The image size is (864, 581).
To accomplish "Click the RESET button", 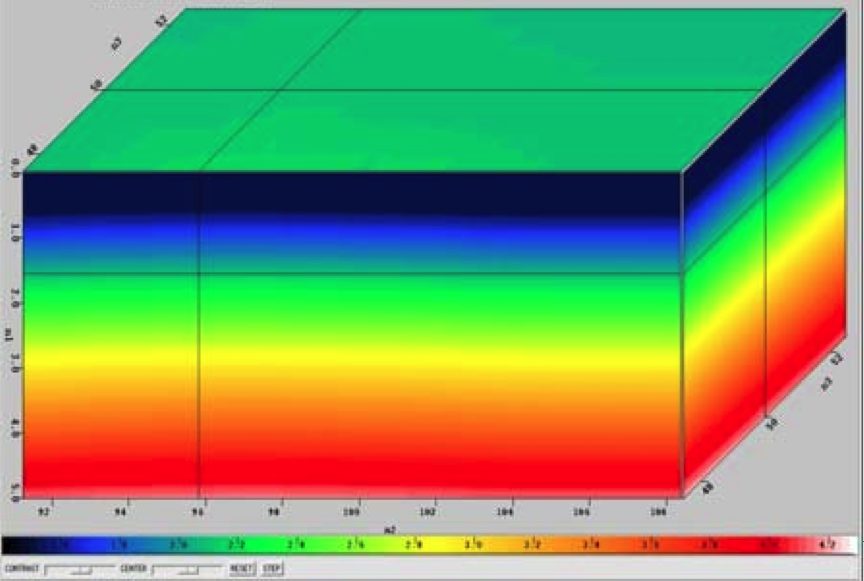I will click(241, 569).
